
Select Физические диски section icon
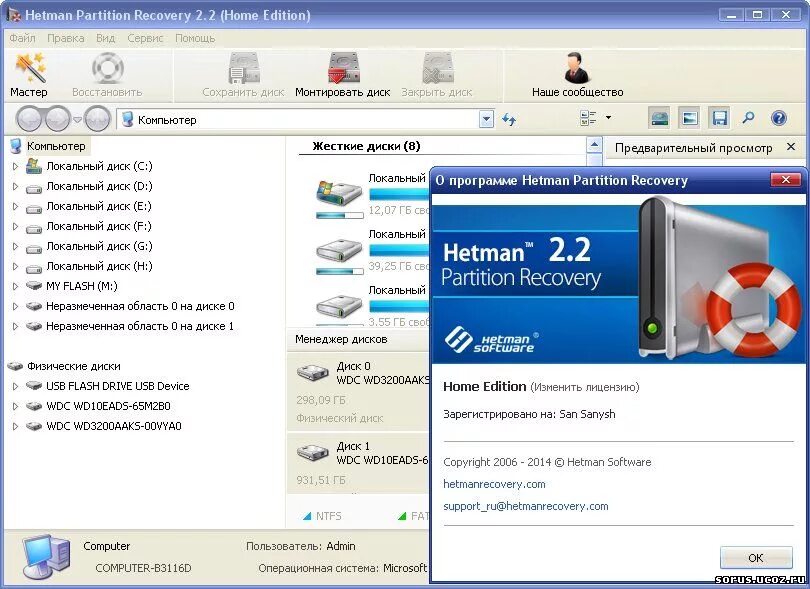(15, 366)
